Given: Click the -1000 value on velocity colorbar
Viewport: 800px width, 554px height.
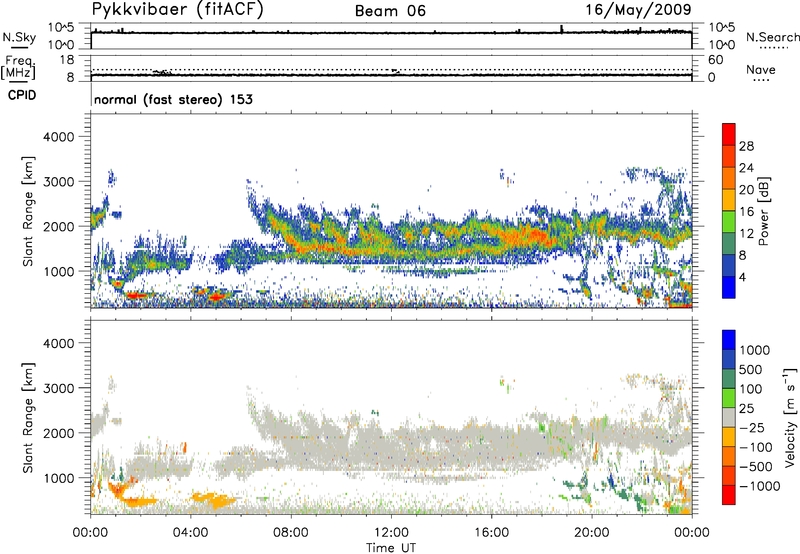Looking at the screenshot, I should [x=759, y=486].
